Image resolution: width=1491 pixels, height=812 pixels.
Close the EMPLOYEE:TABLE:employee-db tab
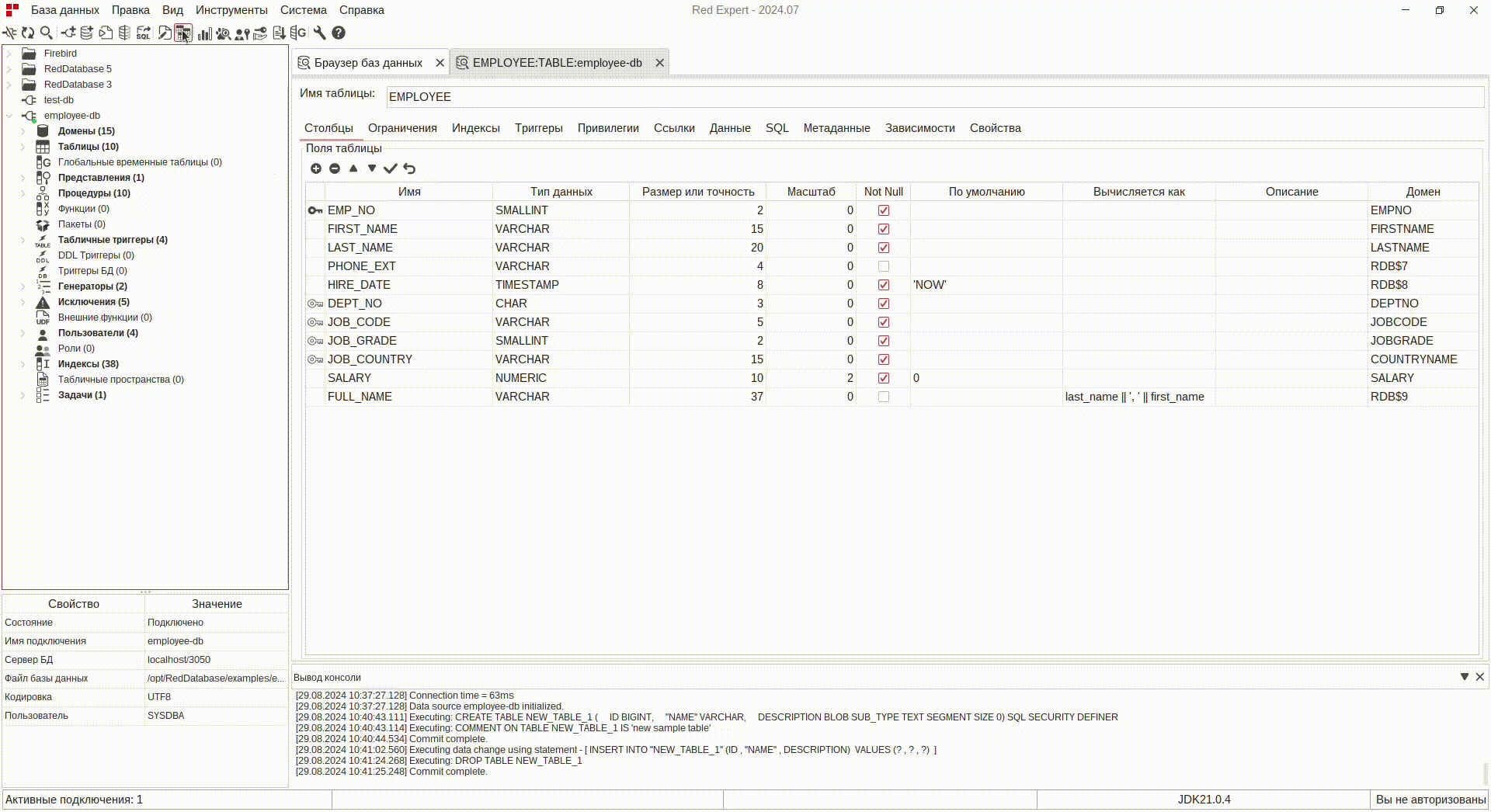[660, 63]
